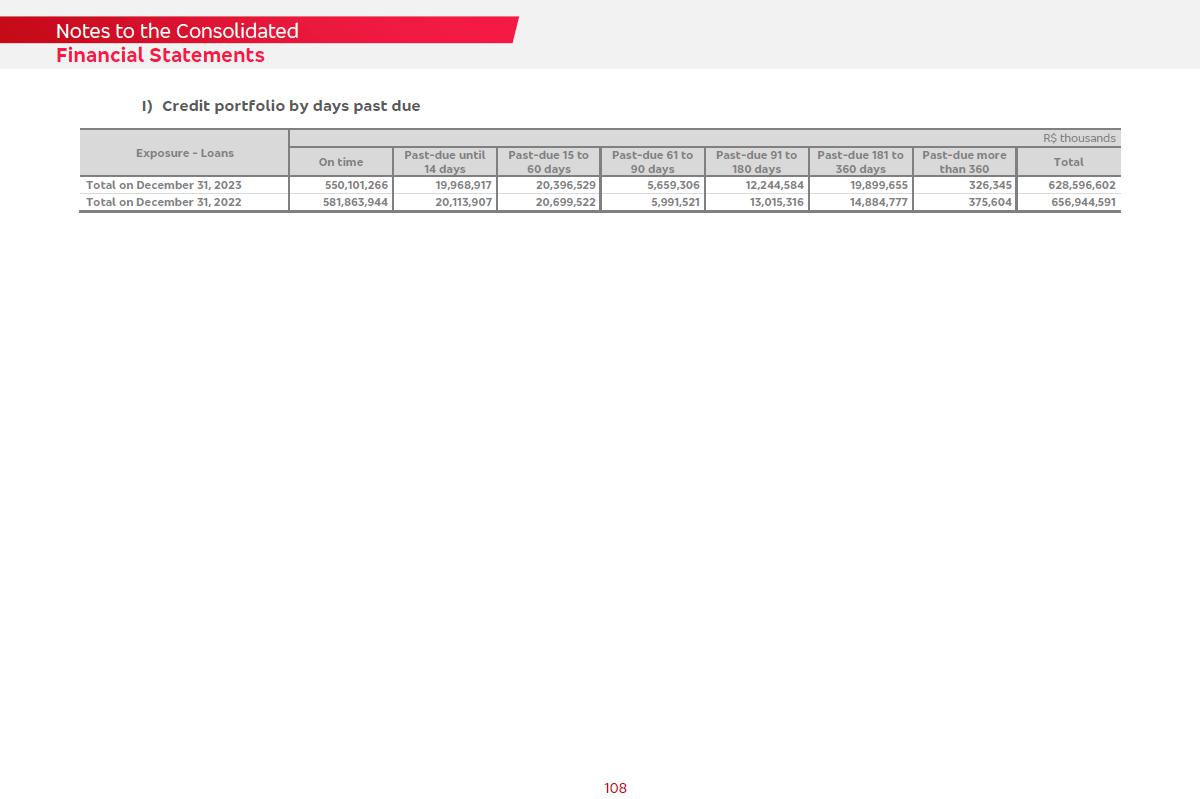Click the value 326,345
This screenshot has height=799, width=1200.
pos(991,185)
